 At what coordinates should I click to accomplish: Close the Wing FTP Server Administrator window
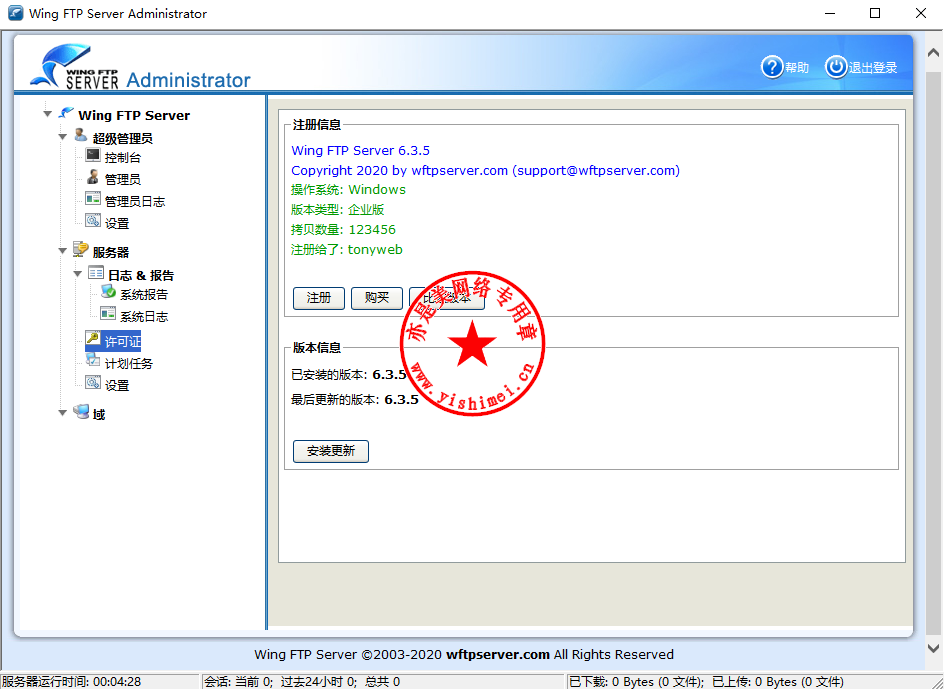pyautogui.click(x=921, y=13)
